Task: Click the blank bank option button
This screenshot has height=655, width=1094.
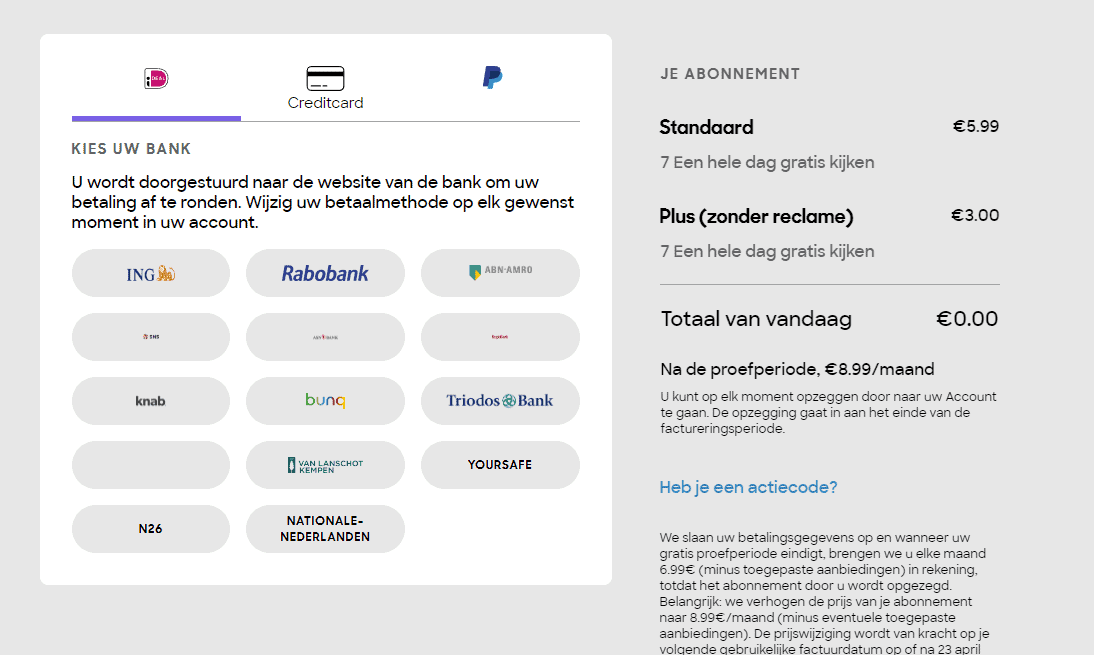Action: pos(151,465)
